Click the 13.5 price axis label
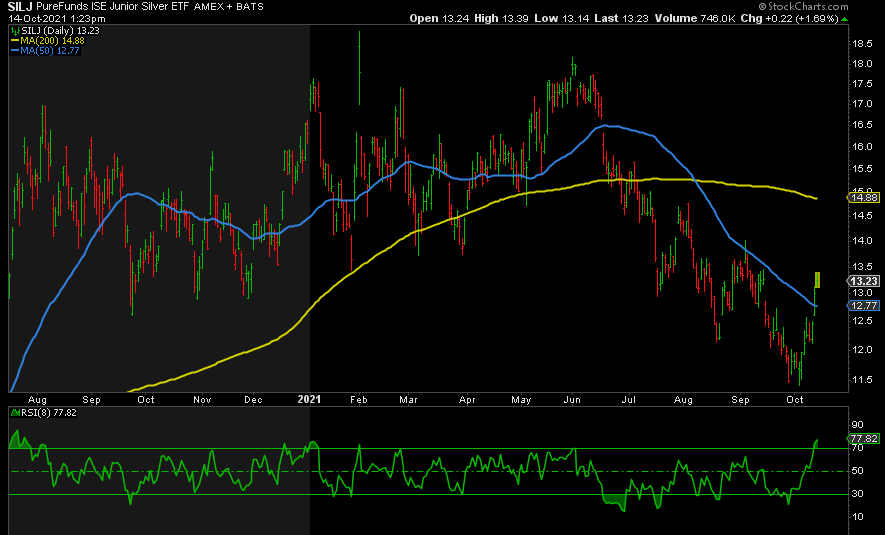Viewport: 885px width, 535px height. [x=862, y=266]
